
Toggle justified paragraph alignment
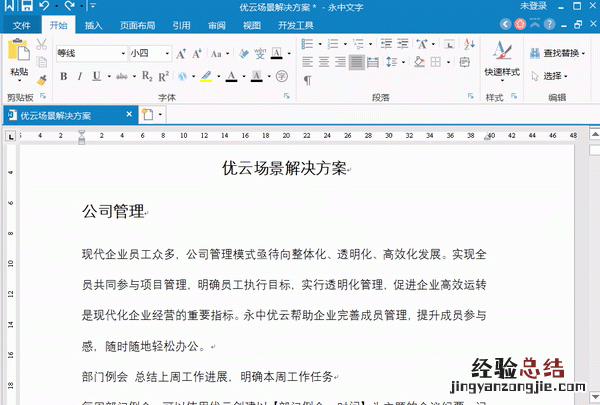pos(357,62)
